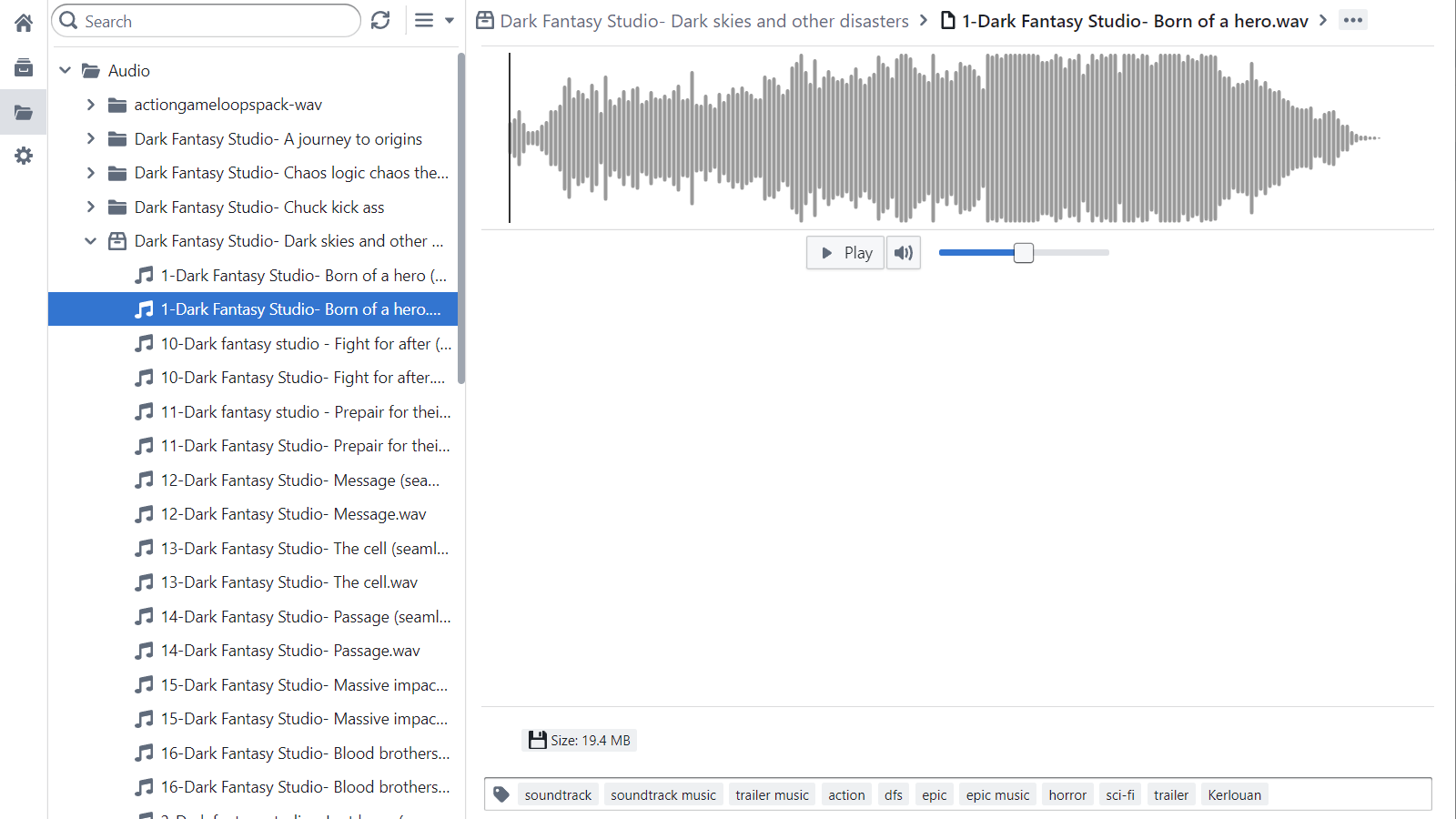Click the audio waveform to seek
Screen dimensions: 1456x819
(x=946, y=137)
